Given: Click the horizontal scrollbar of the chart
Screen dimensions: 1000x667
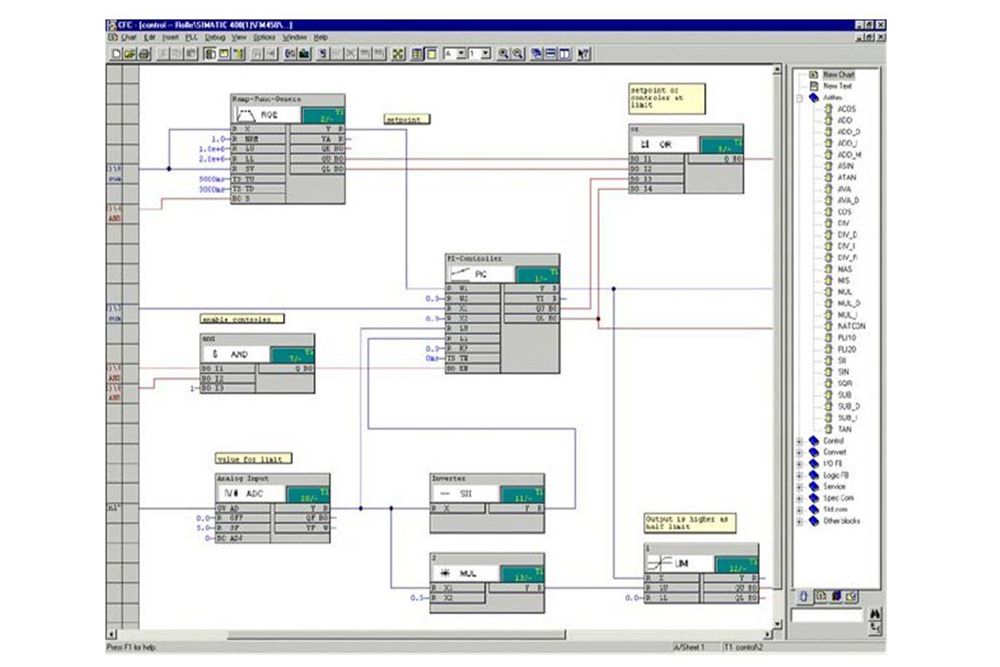Looking at the screenshot, I should click(x=400, y=634).
